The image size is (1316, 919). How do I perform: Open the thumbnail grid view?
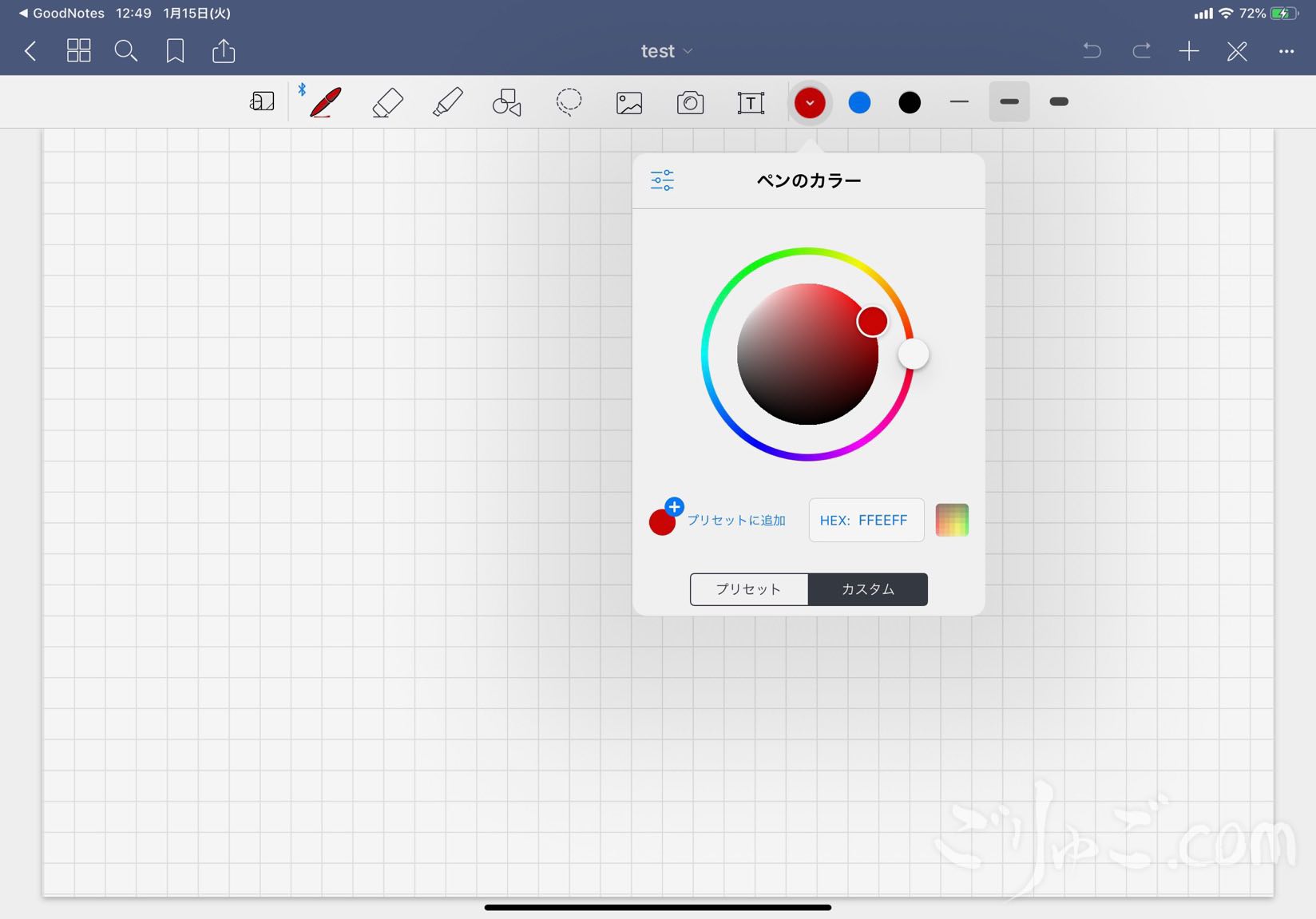pos(78,52)
